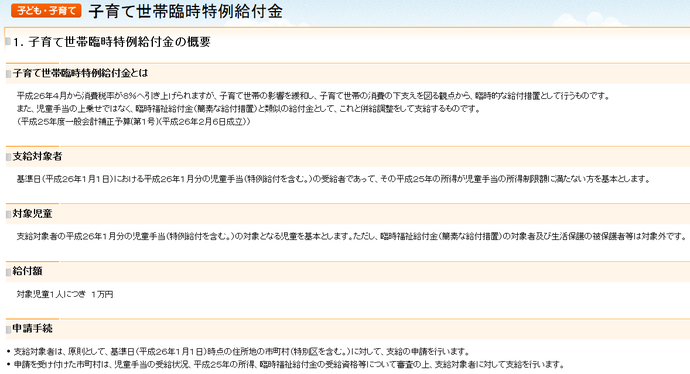
Task: Click the 給付額 section heading
Action: click(x=27, y=271)
